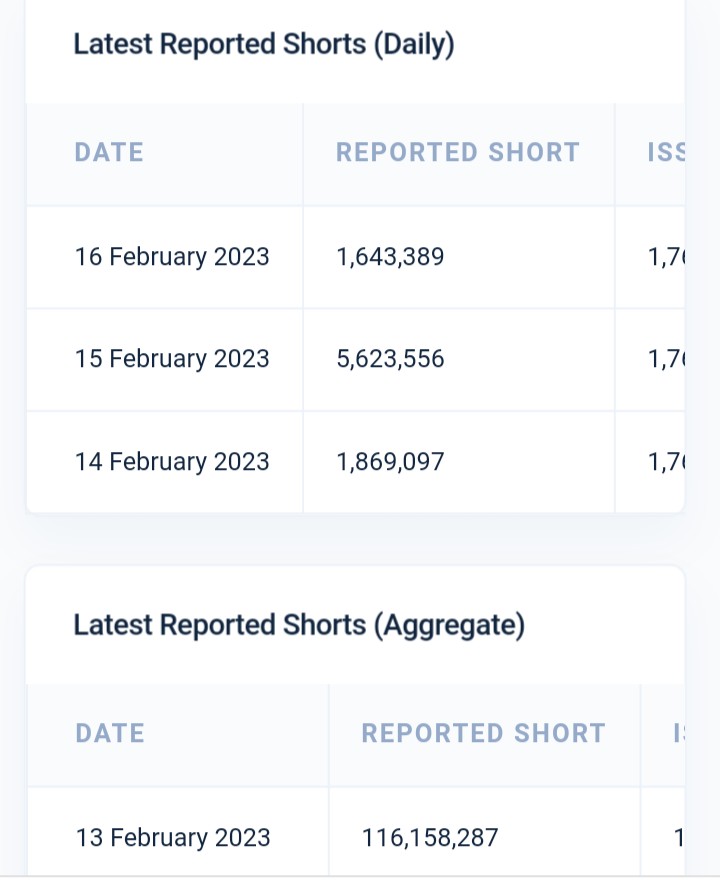Viewport: 720px width, 880px height.
Task: Click truncated issued value in 13 February row
Action: [678, 838]
